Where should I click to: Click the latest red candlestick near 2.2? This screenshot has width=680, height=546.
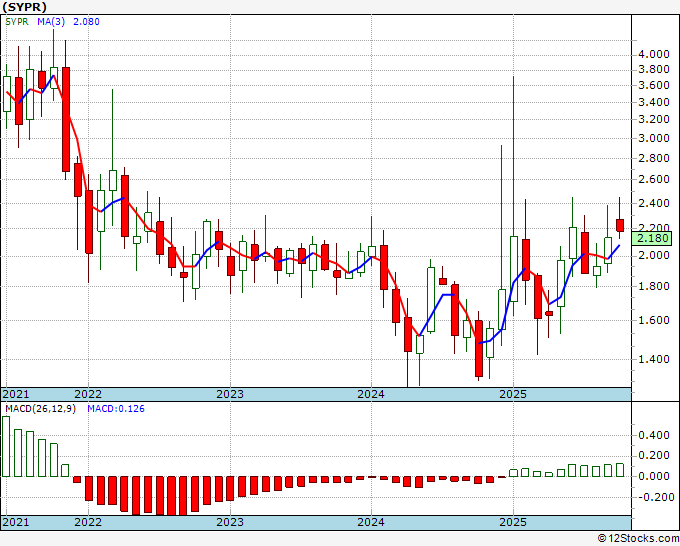(620, 226)
